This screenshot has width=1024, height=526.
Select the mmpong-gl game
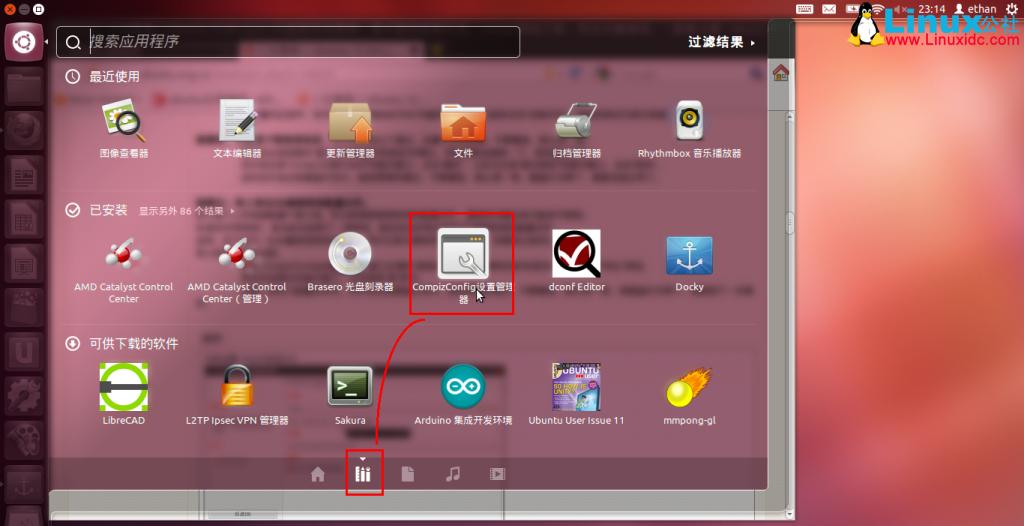690,394
